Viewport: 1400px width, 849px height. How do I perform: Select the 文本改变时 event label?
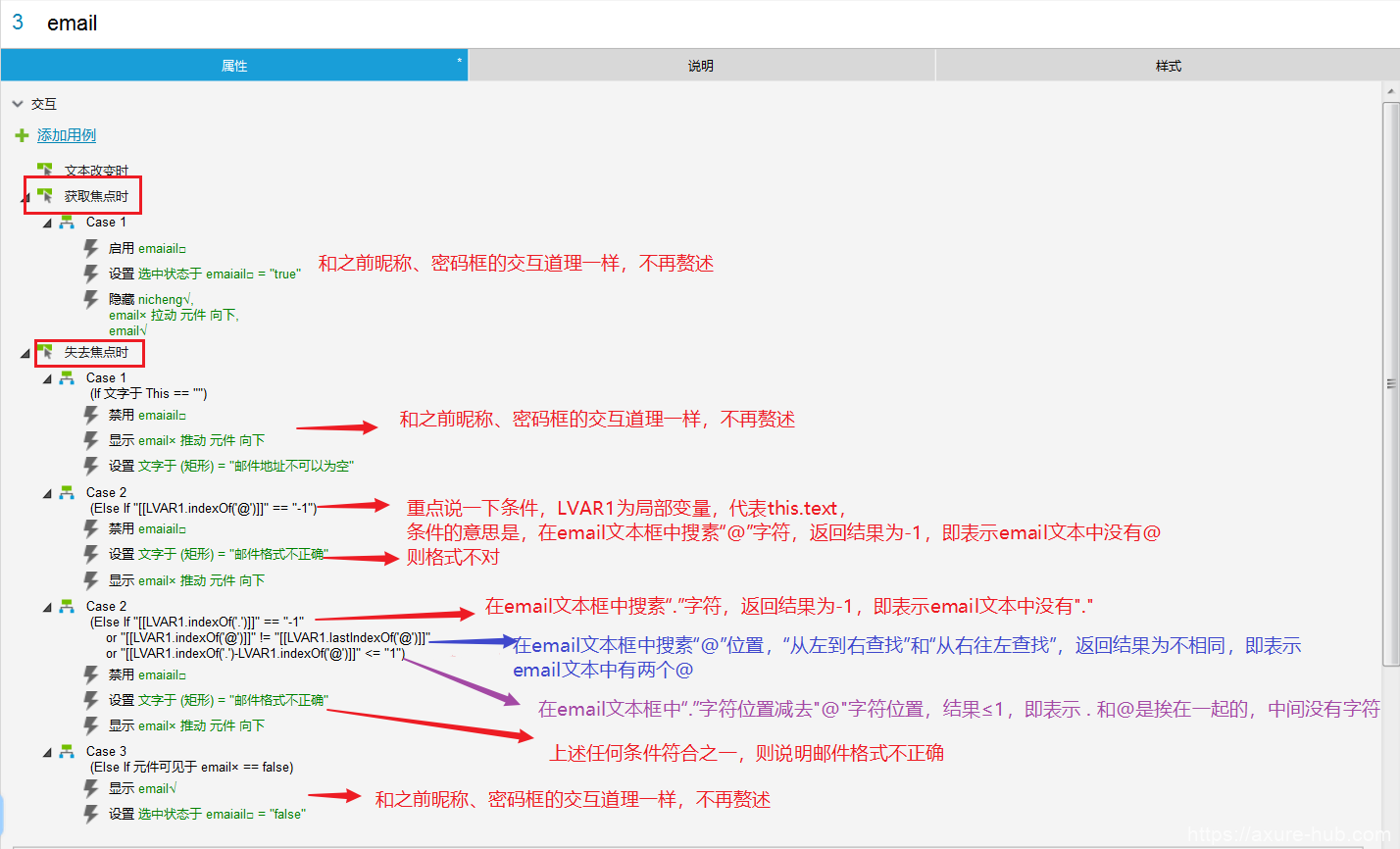[96, 171]
